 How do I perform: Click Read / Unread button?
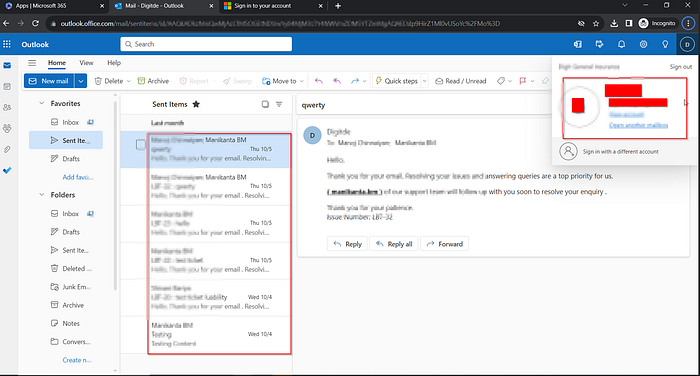pos(461,81)
